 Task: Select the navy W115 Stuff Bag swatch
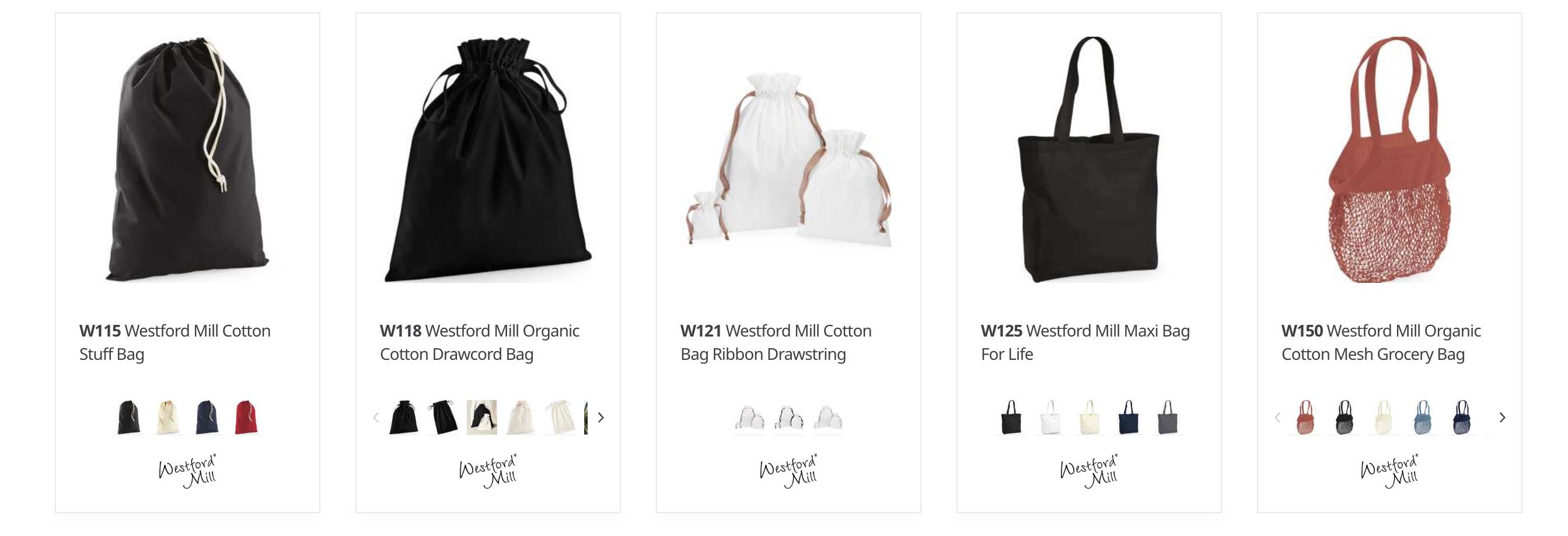click(207, 418)
